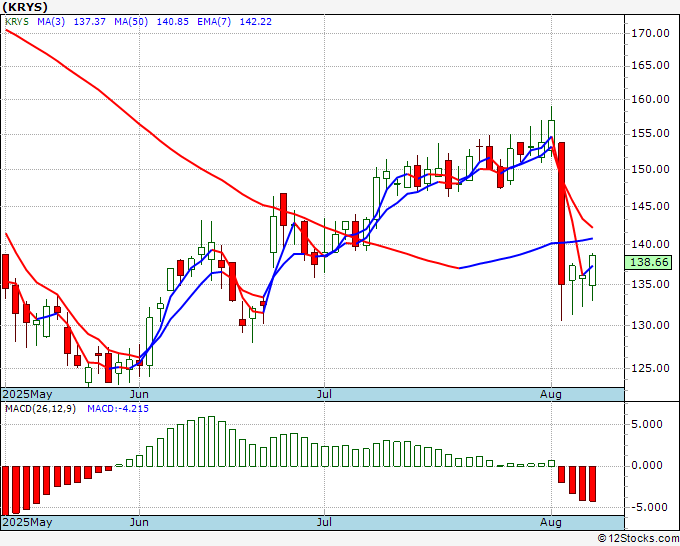This screenshot has width=680, height=546.
Task: Click the (KRYS) chart title
Action: 25,7
